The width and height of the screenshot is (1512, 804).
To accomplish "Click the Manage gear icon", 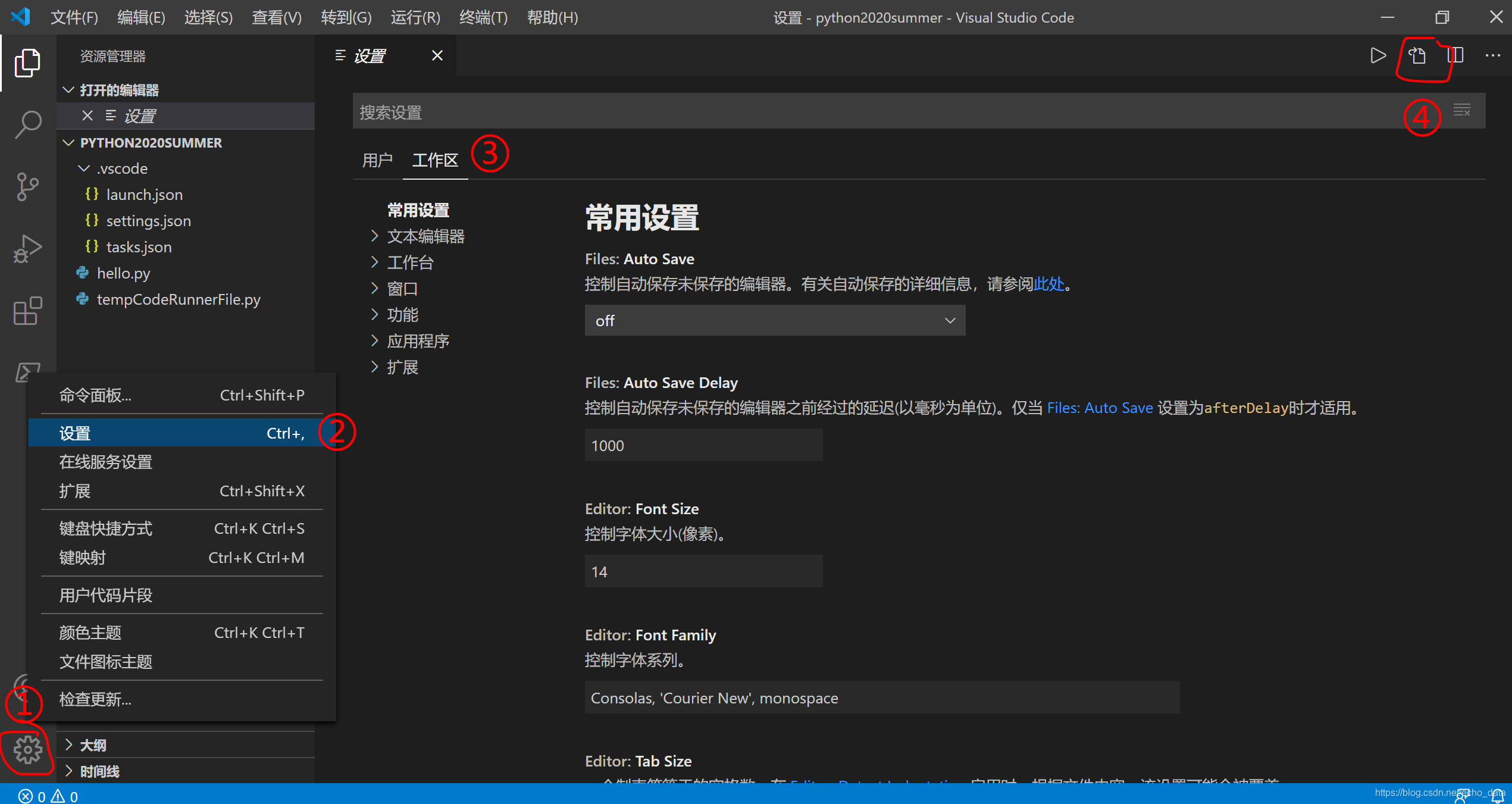I will click(x=27, y=750).
